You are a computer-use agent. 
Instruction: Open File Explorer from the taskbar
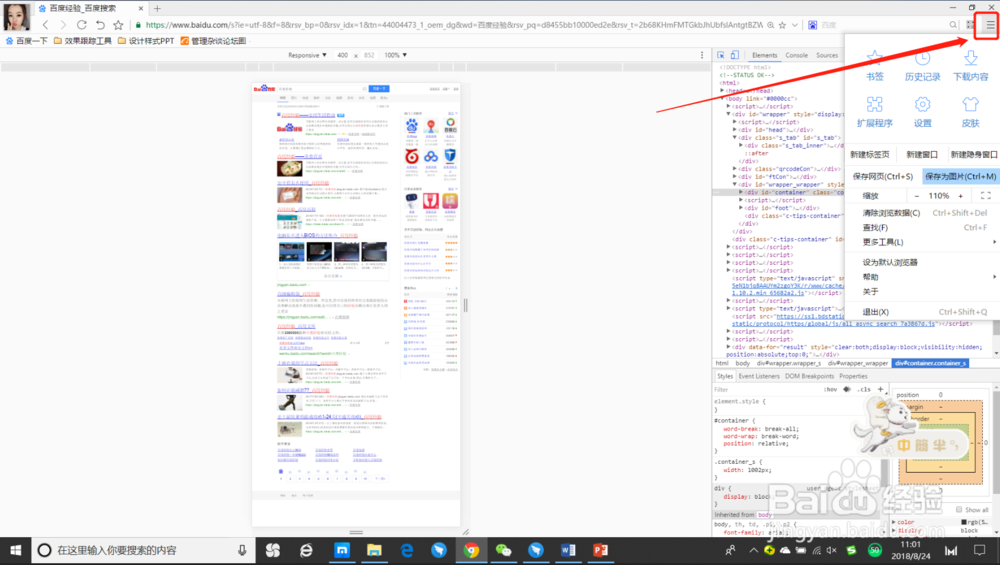pyautogui.click(x=374, y=550)
